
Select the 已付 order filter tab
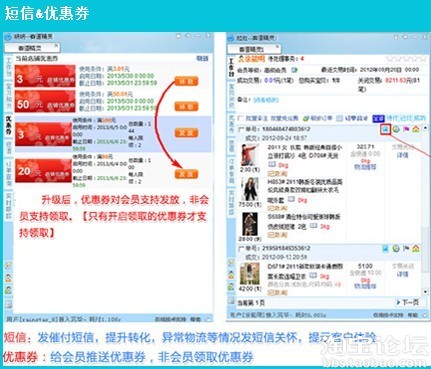click(x=406, y=118)
